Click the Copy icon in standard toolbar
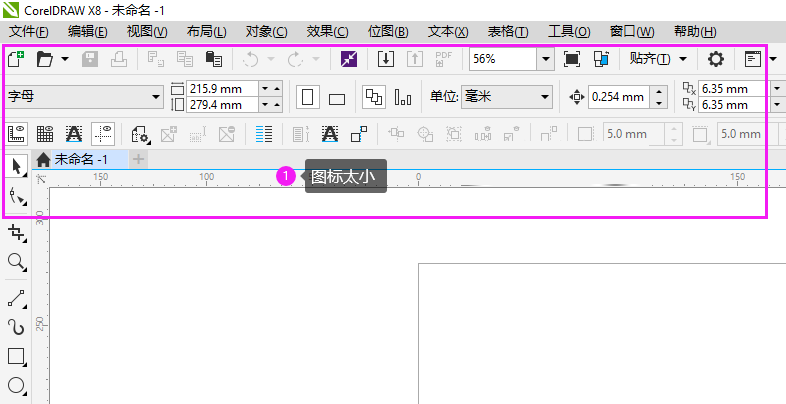Viewport: 786px width, 404px height. [185, 59]
